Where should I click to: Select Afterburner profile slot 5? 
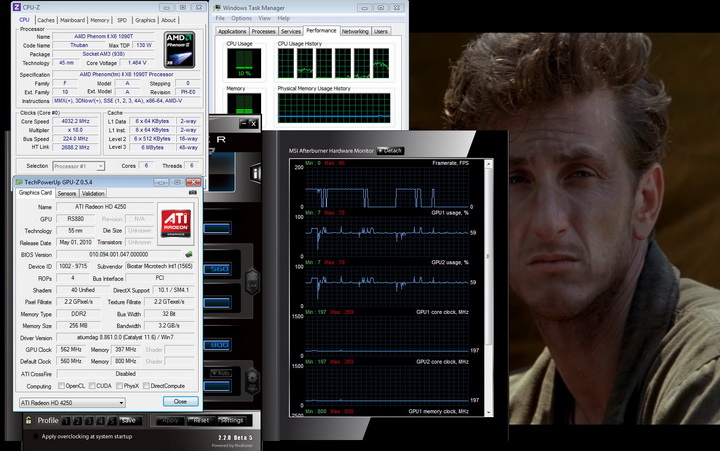[x=112, y=421]
